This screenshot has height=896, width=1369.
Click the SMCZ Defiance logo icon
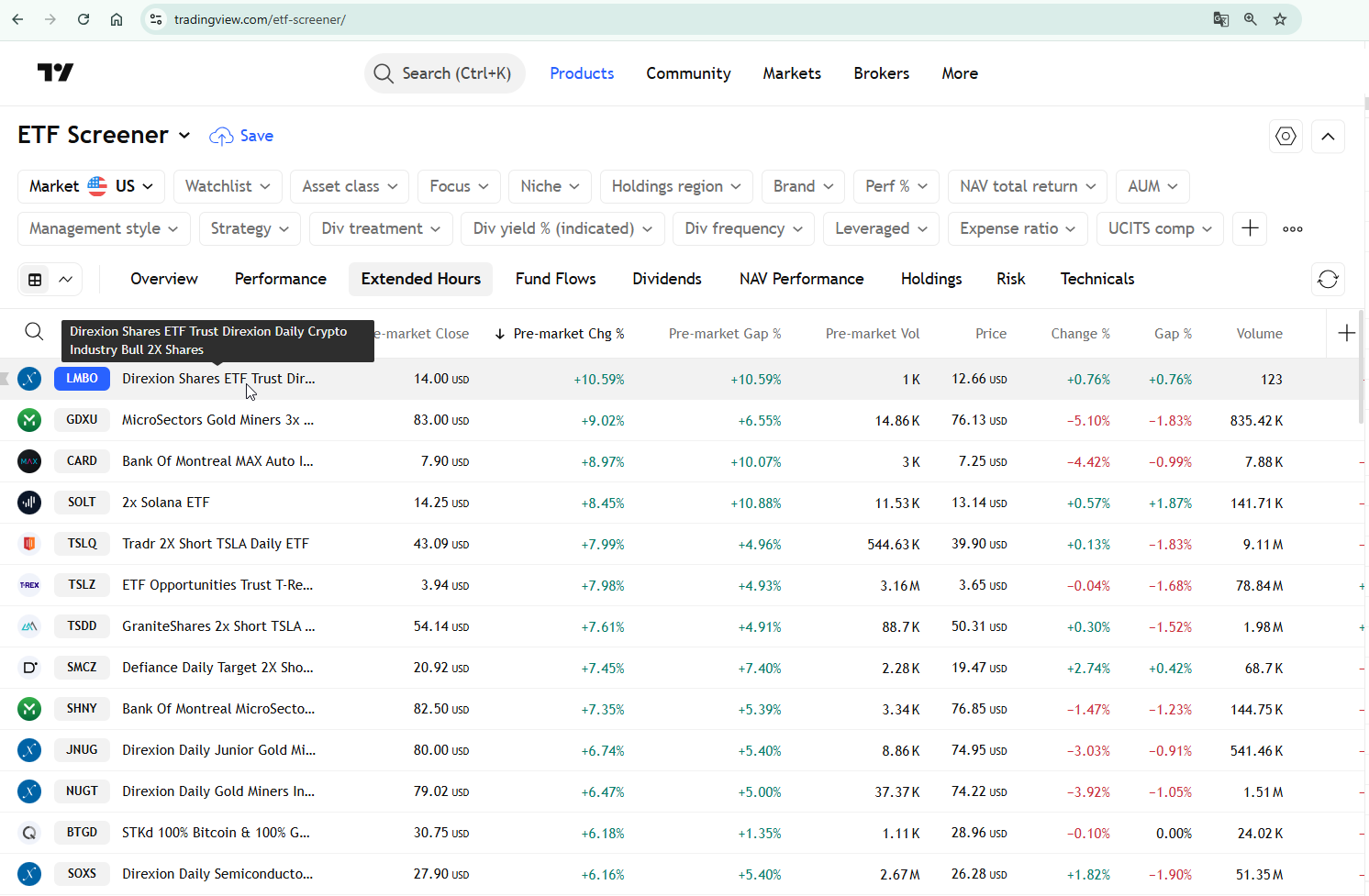[29, 668]
